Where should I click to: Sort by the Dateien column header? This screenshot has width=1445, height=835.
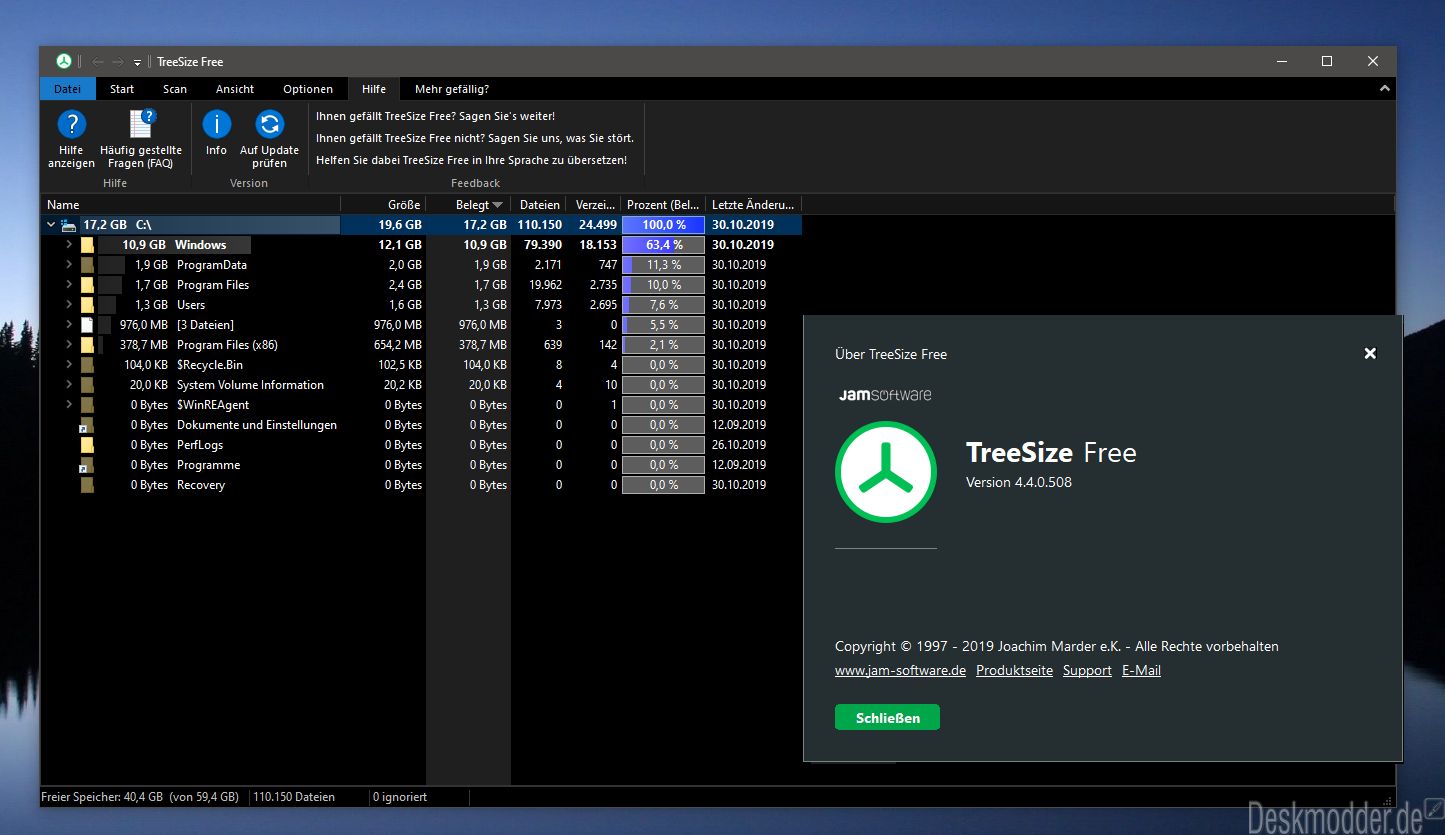click(x=540, y=204)
